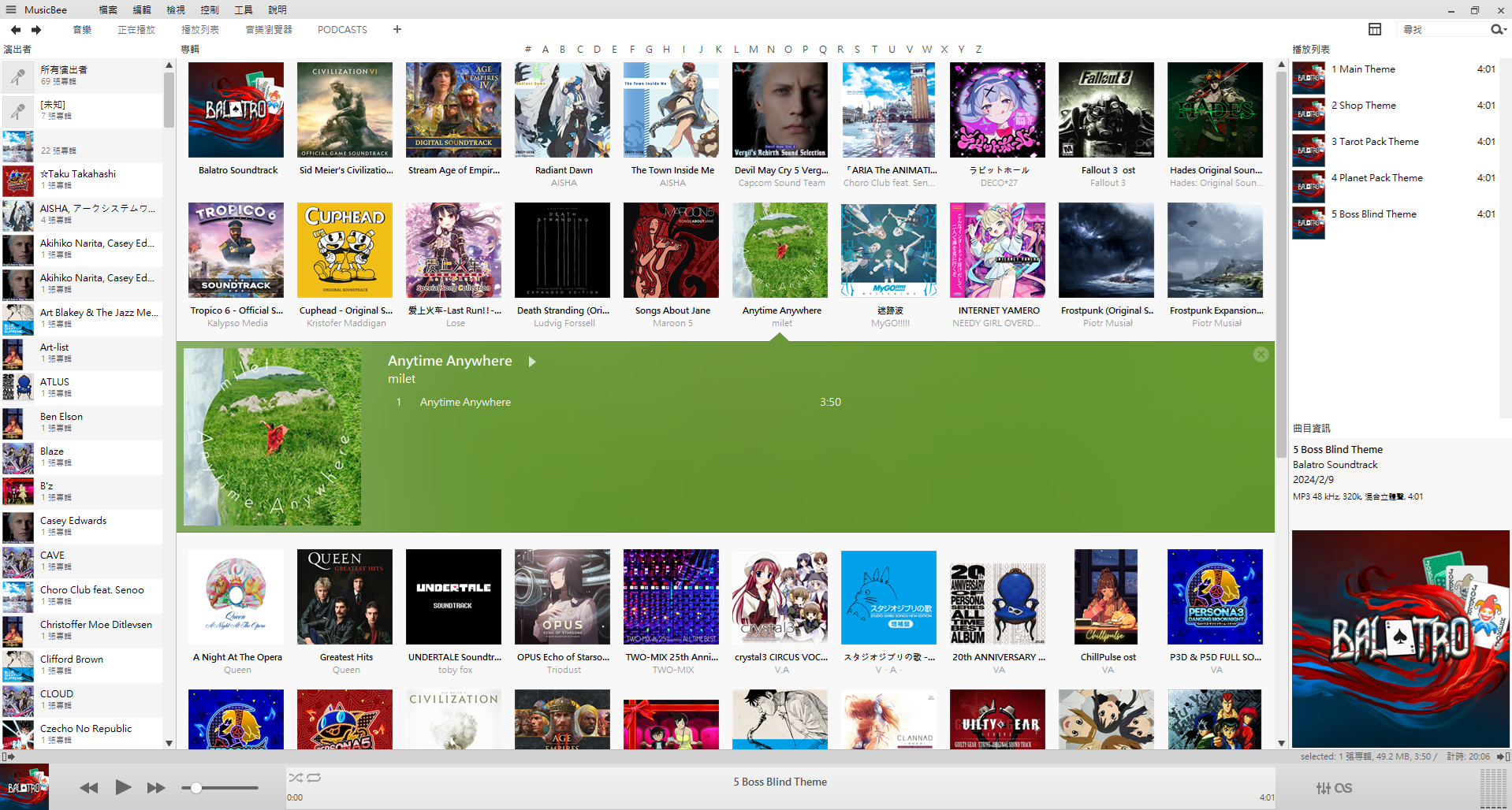
Task: Open the panel layout icon near search
Action: (1375, 29)
